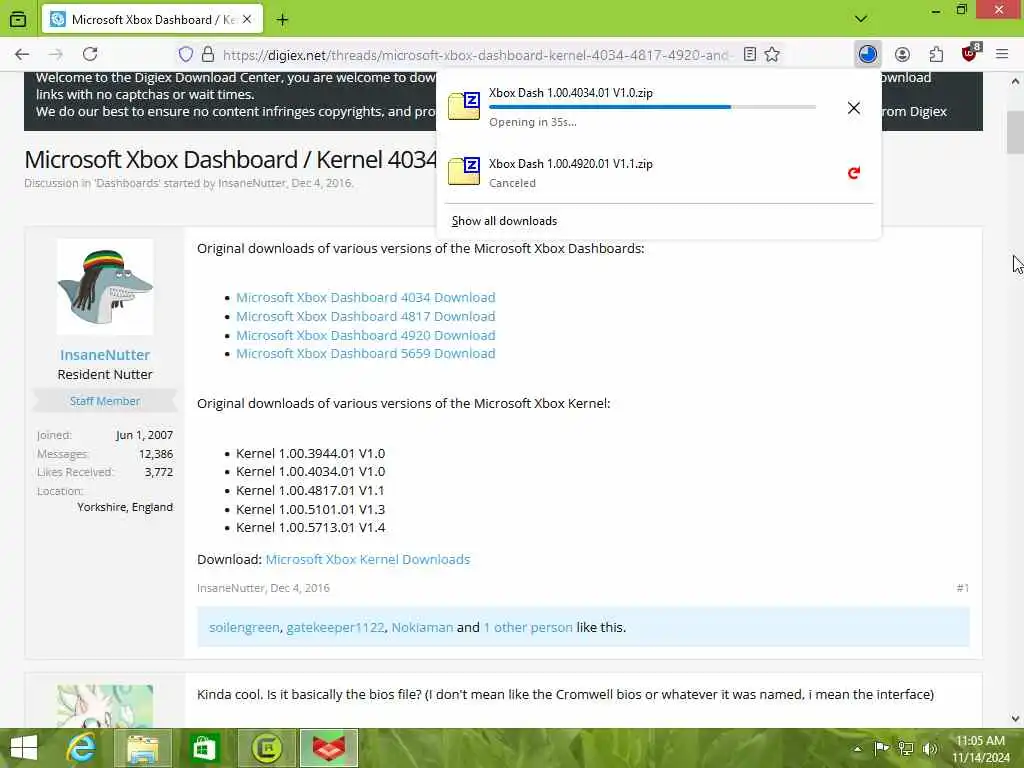Open the InsaneNutter profile name link
This screenshot has height=768, width=1024.
[x=105, y=355]
